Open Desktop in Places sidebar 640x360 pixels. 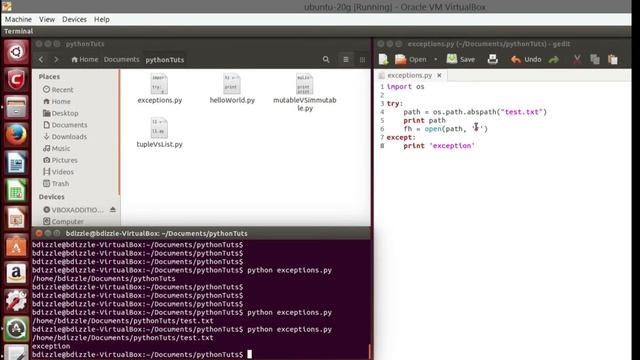point(61,113)
